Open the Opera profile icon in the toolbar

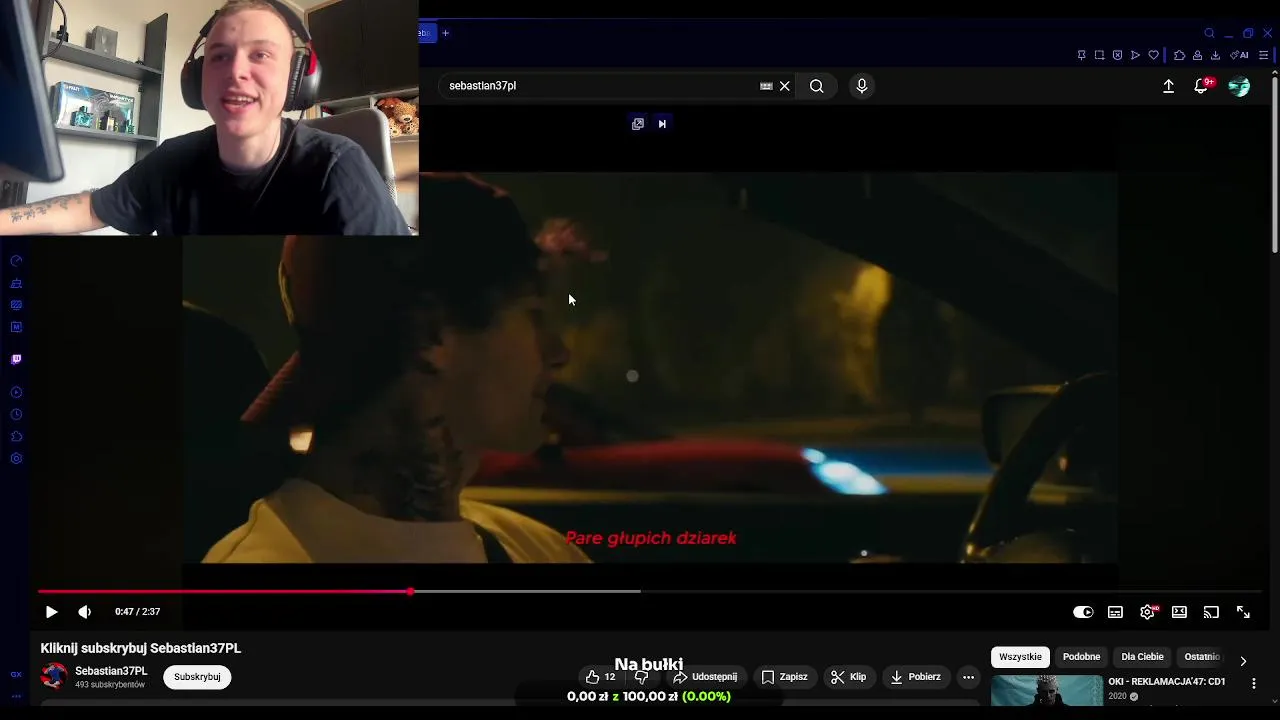(x=1197, y=55)
